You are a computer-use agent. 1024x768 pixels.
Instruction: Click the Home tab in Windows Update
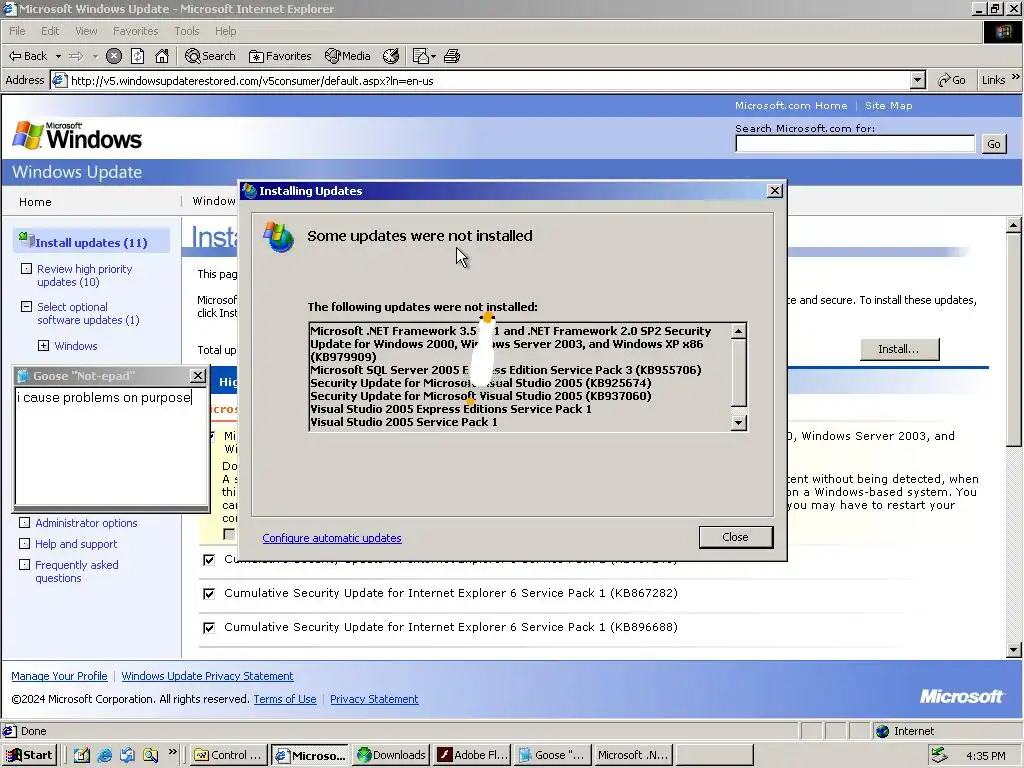35,202
